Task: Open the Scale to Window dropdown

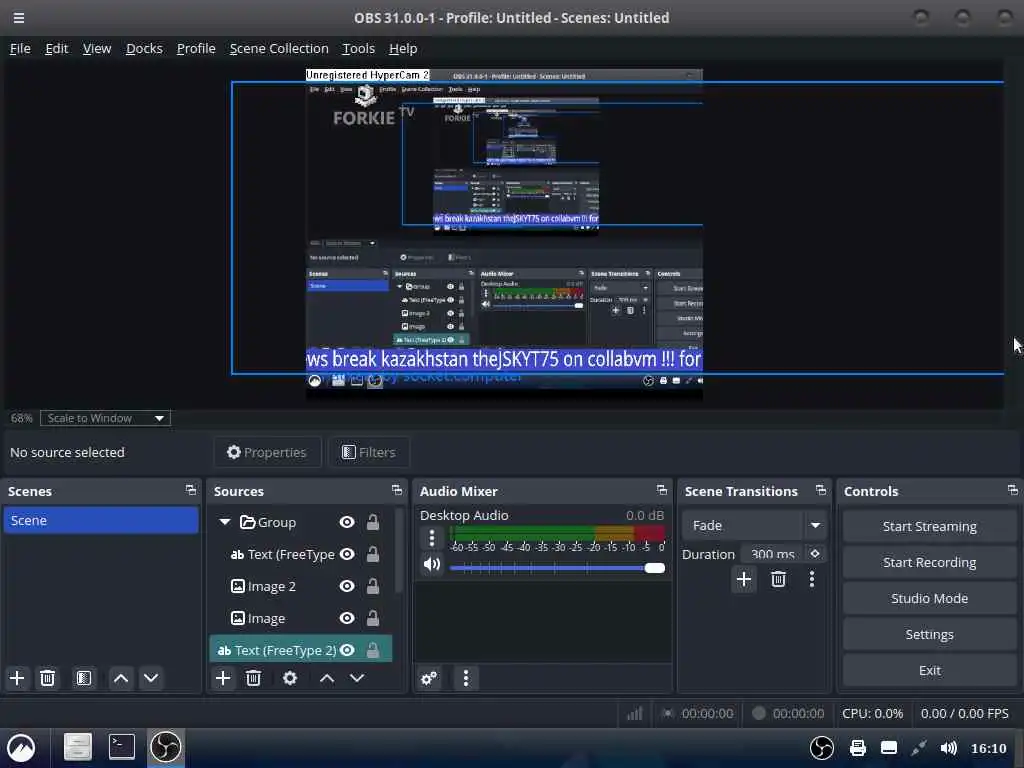Action: 105,418
